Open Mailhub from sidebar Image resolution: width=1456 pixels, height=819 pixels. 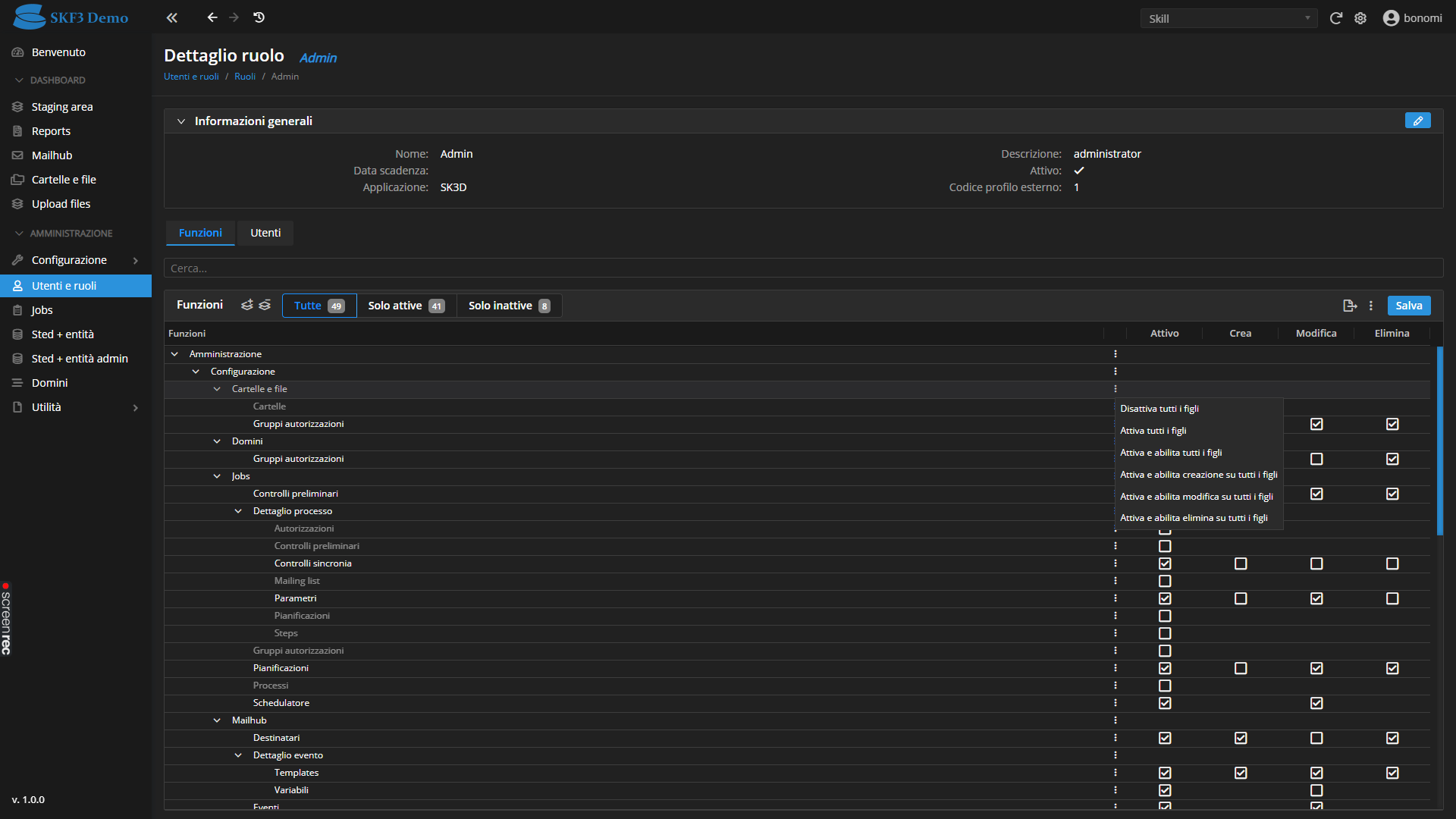76,155
